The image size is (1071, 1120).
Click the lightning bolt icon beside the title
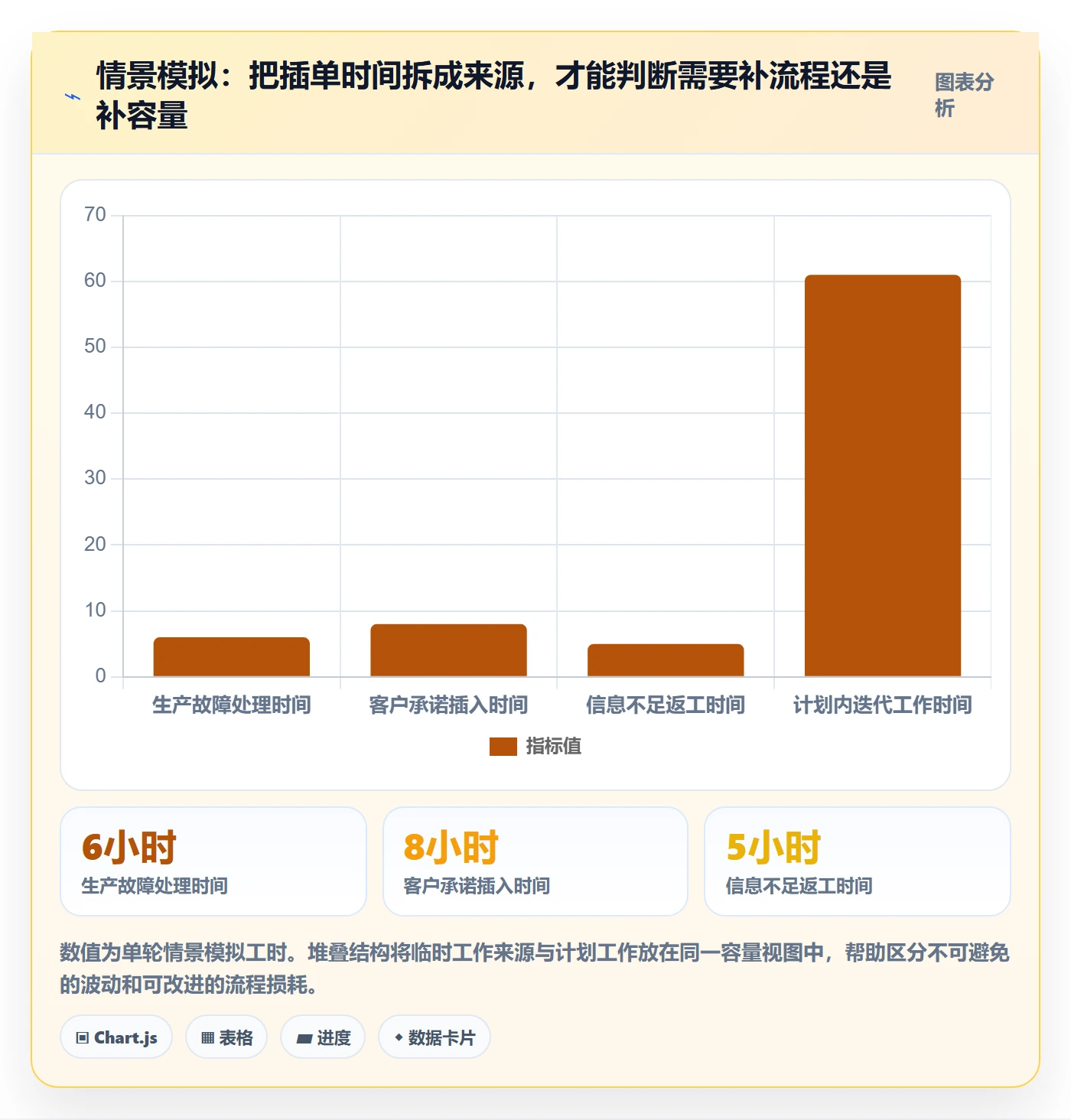point(73,97)
